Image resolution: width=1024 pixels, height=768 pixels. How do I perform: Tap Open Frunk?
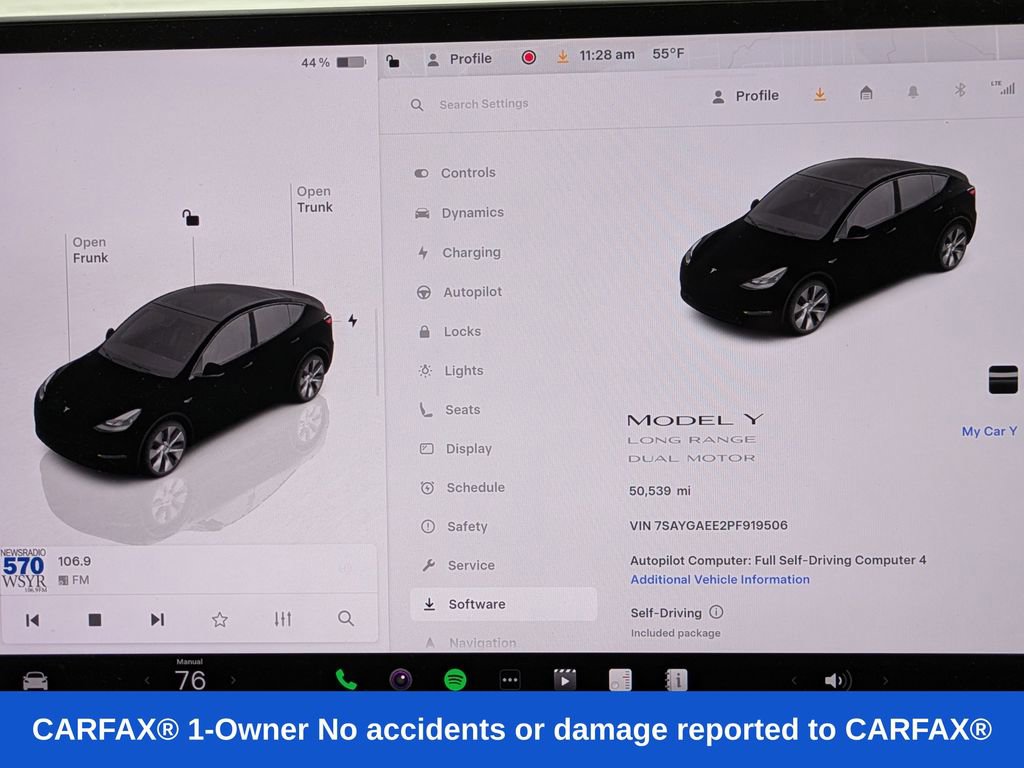click(90, 250)
